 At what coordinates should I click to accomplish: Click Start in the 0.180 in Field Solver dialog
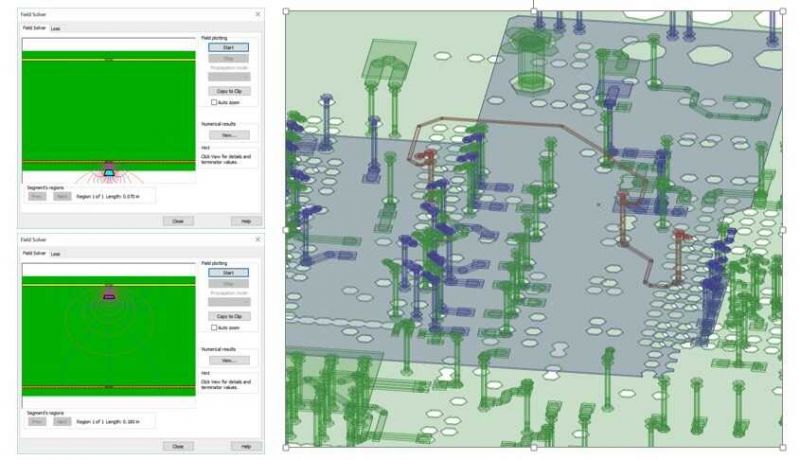(229, 273)
